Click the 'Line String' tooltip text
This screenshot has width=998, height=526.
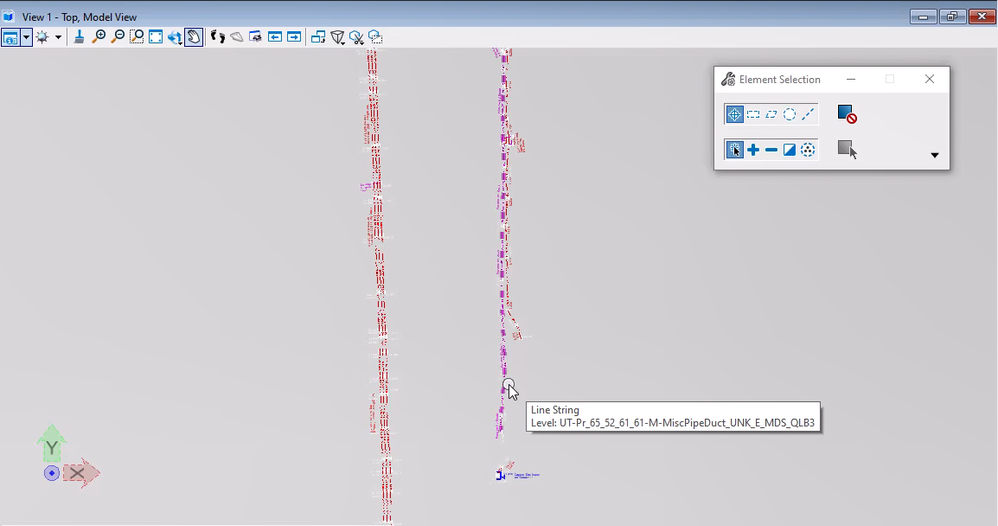pos(555,410)
